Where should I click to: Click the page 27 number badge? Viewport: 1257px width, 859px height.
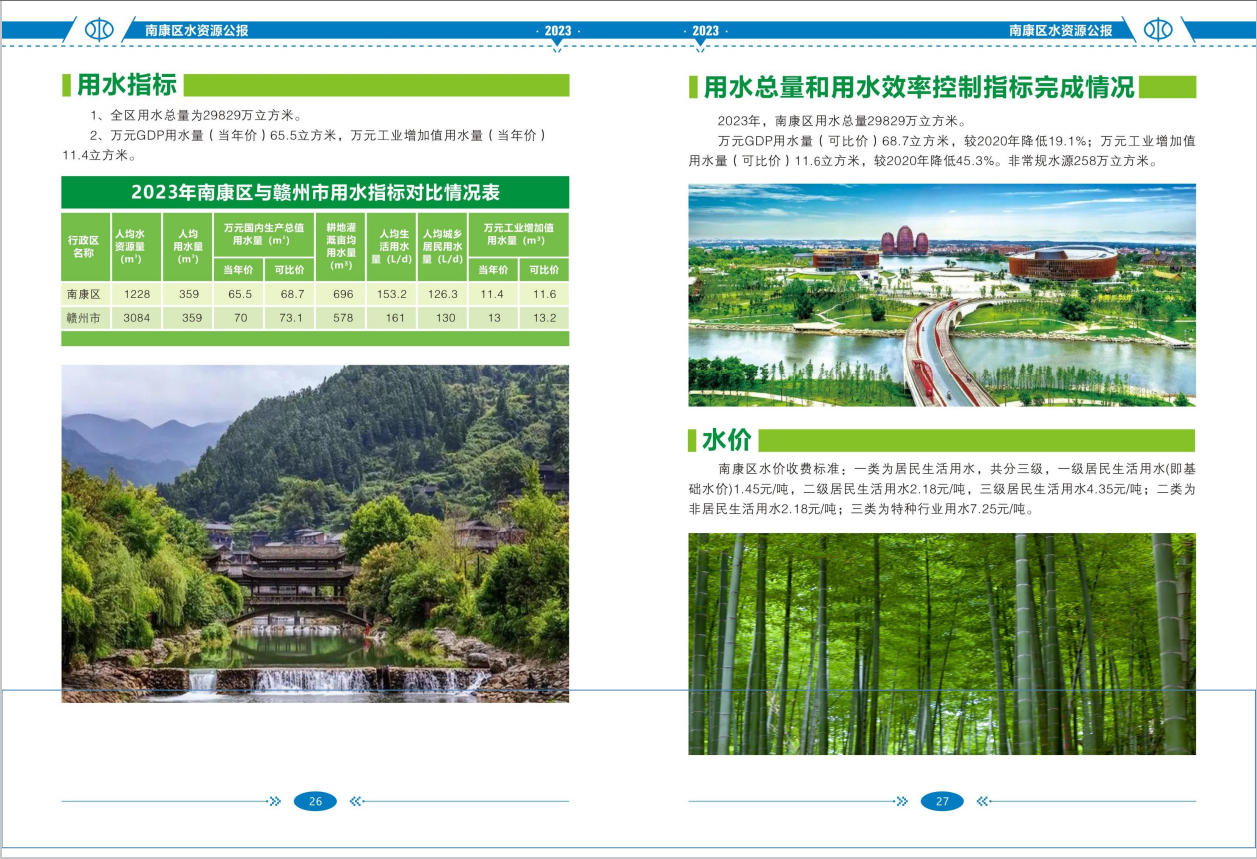pos(942,801)
